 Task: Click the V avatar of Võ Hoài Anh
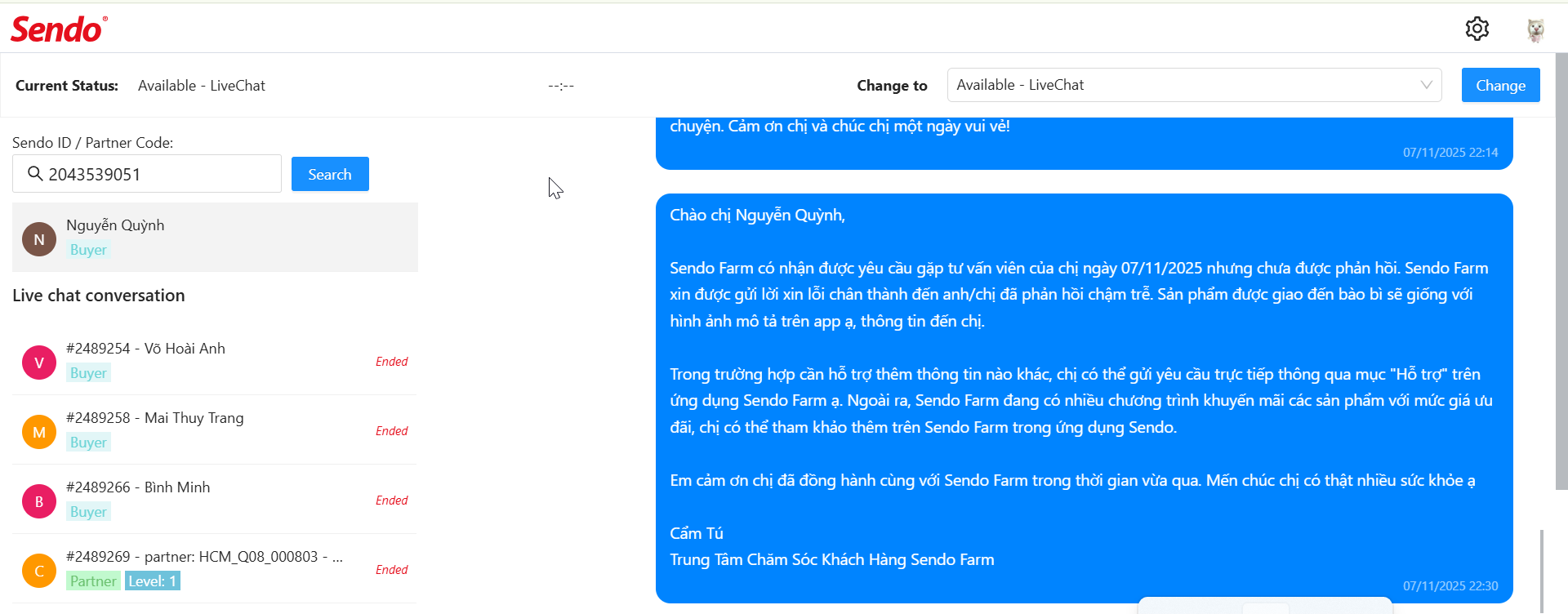point(39,363)
